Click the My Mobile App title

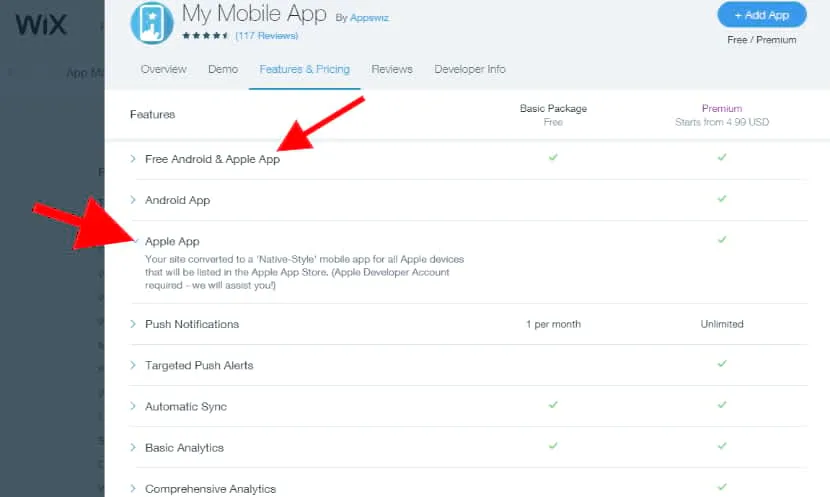(254, 14)
